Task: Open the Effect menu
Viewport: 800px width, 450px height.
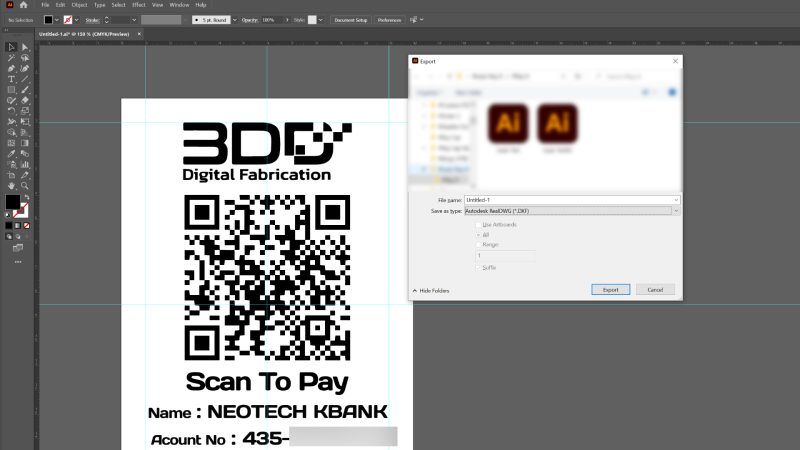Action: point(139,5)
